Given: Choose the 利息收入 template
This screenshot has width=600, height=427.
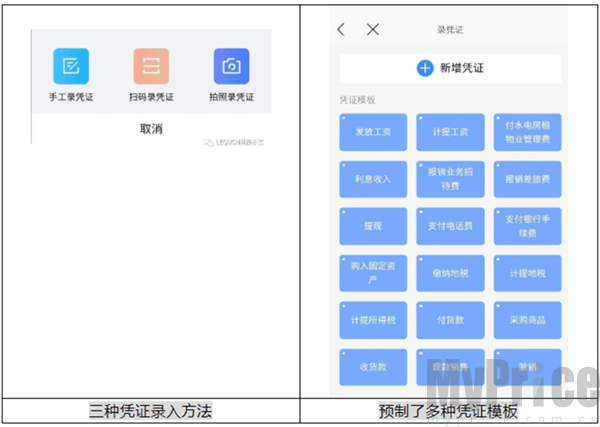Looking at the screenshot, I should 373,179.
